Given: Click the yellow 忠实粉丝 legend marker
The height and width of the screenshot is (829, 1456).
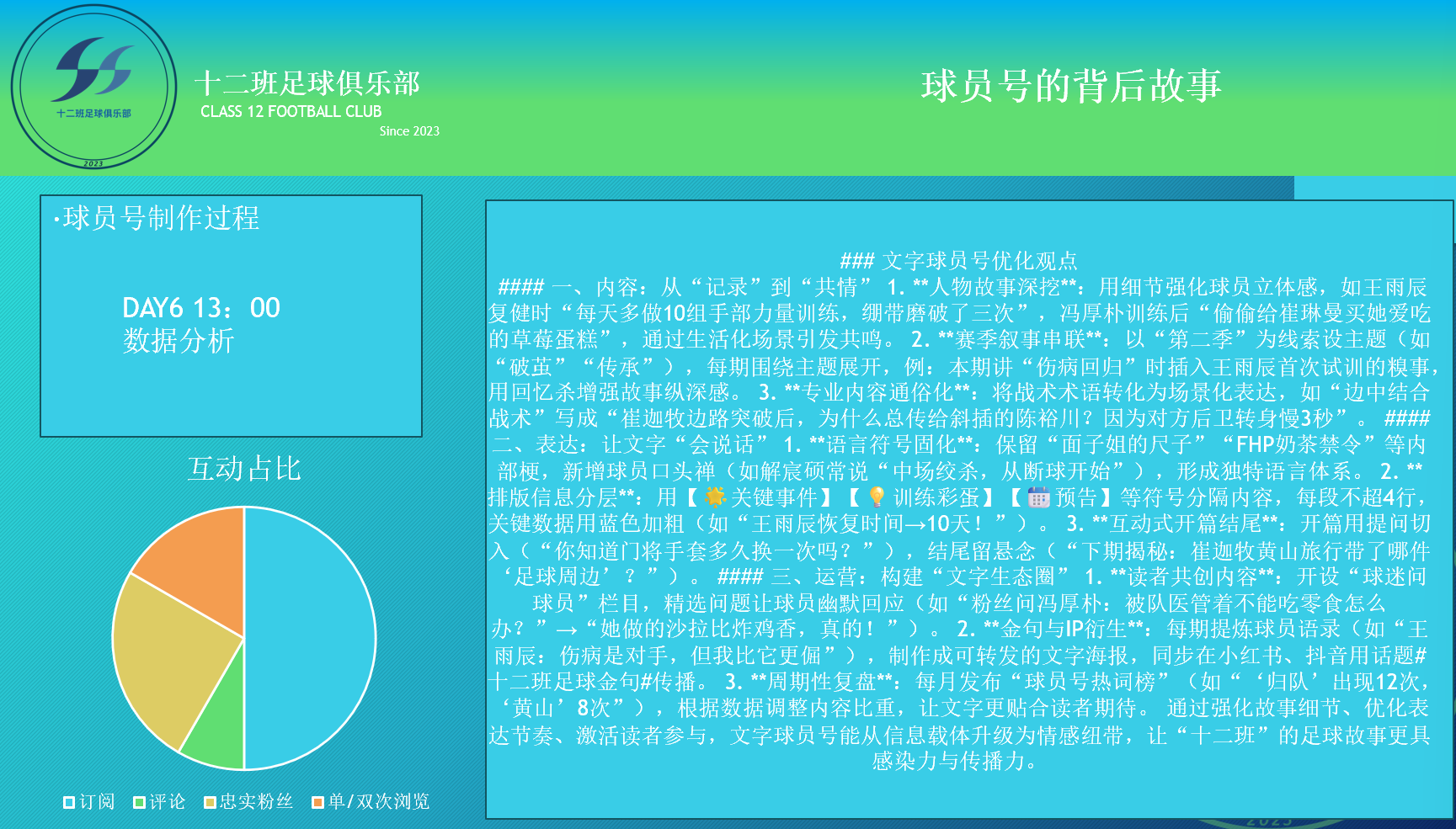Looking at the screenshot, I should click(210, 802).
